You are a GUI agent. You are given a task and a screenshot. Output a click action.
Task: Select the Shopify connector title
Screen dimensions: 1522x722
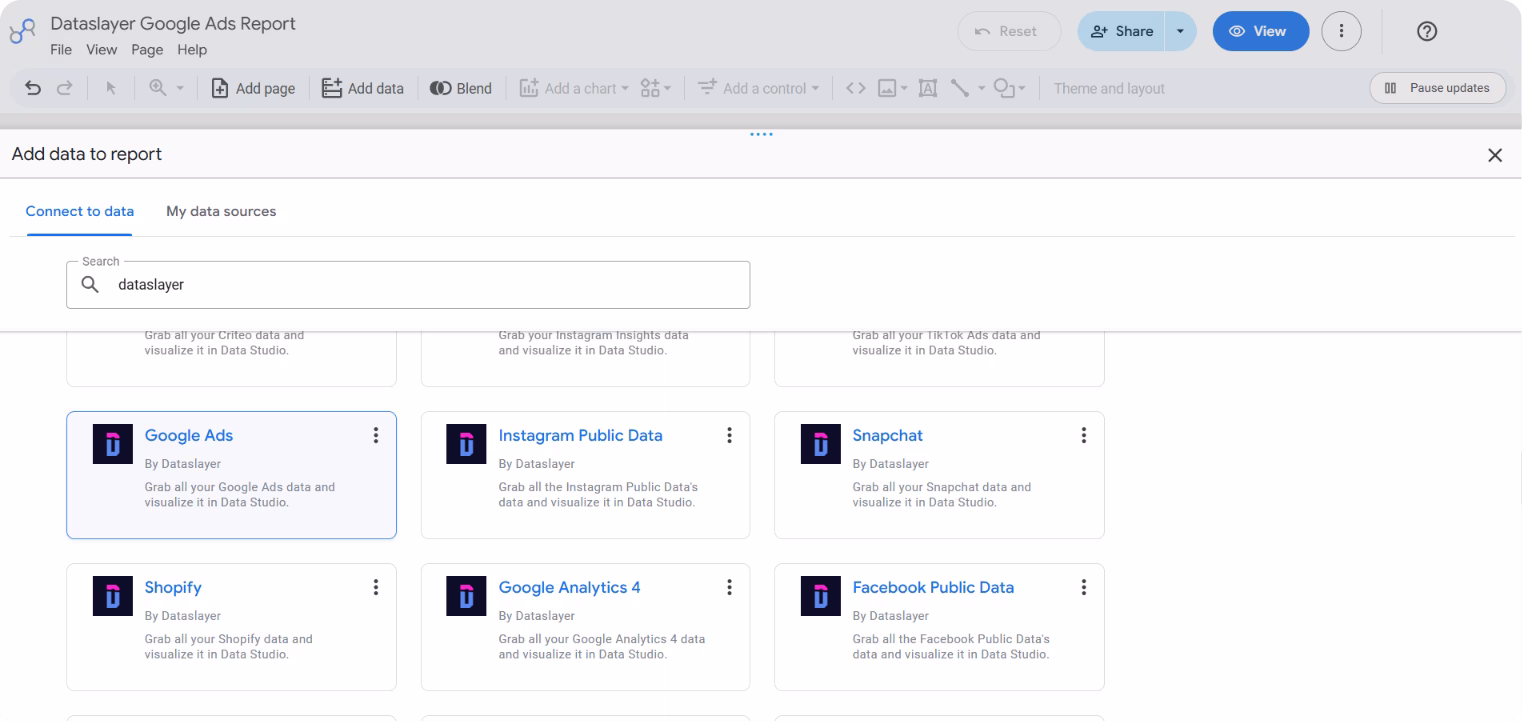[173, 588]
